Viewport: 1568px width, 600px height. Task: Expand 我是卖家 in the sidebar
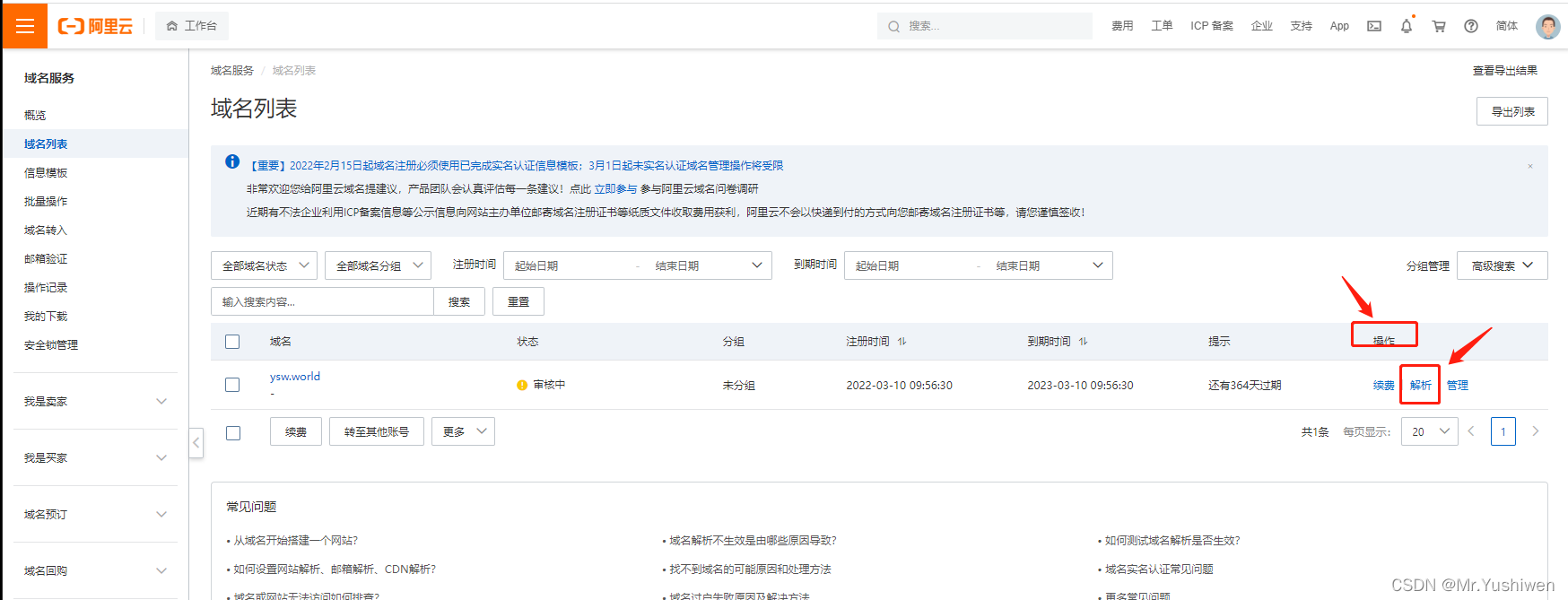point(94,401)
